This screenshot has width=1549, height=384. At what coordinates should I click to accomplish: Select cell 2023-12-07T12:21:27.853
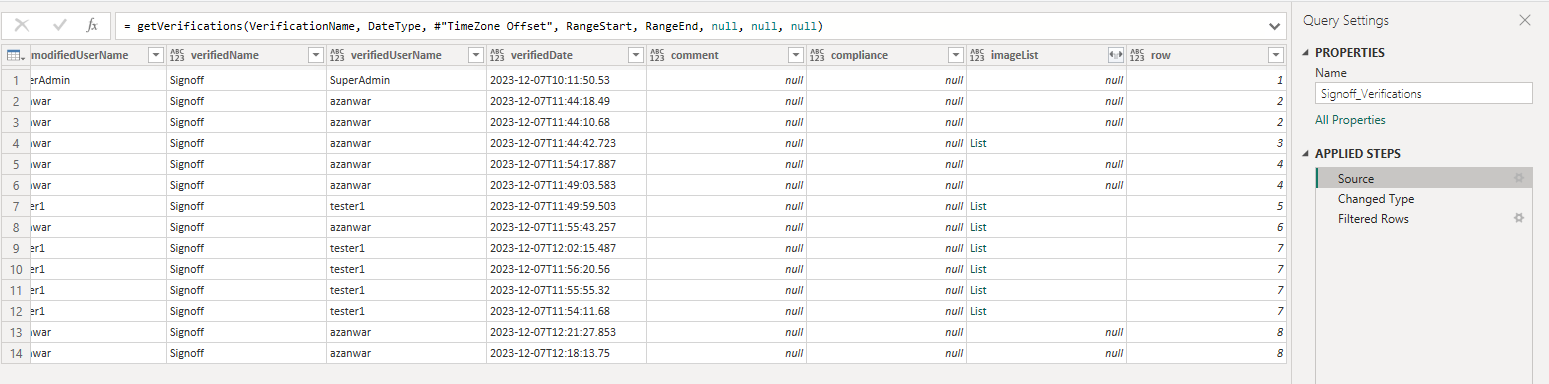(x=566, y=332)
